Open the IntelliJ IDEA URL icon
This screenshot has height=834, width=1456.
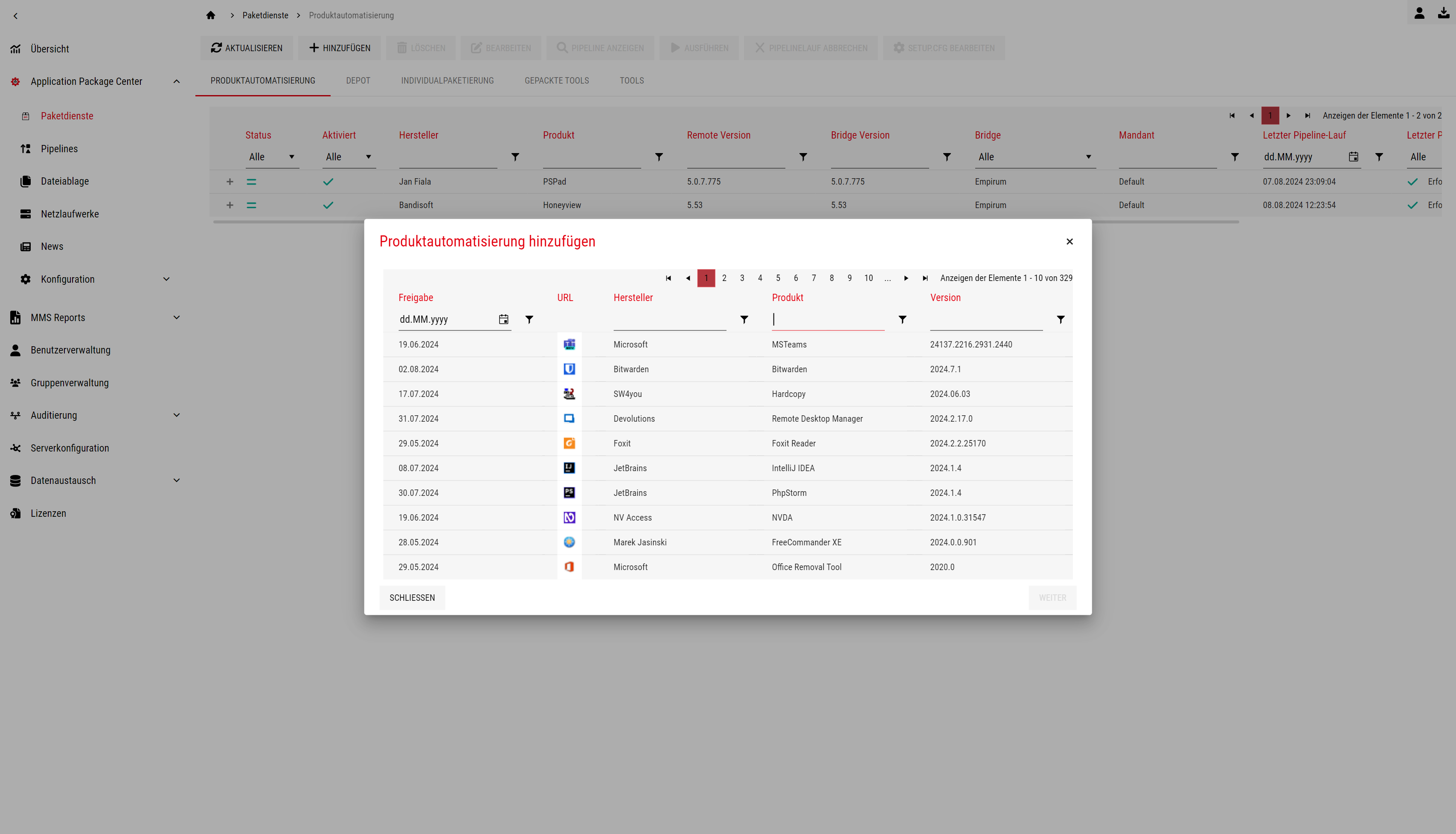pyautogui.click(x=569, y=467)
